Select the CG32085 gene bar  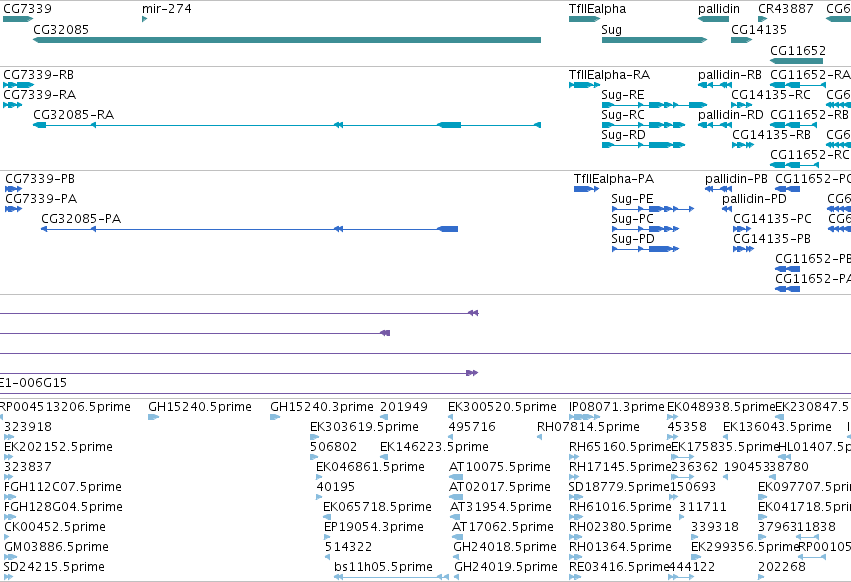tap(287, 40)
